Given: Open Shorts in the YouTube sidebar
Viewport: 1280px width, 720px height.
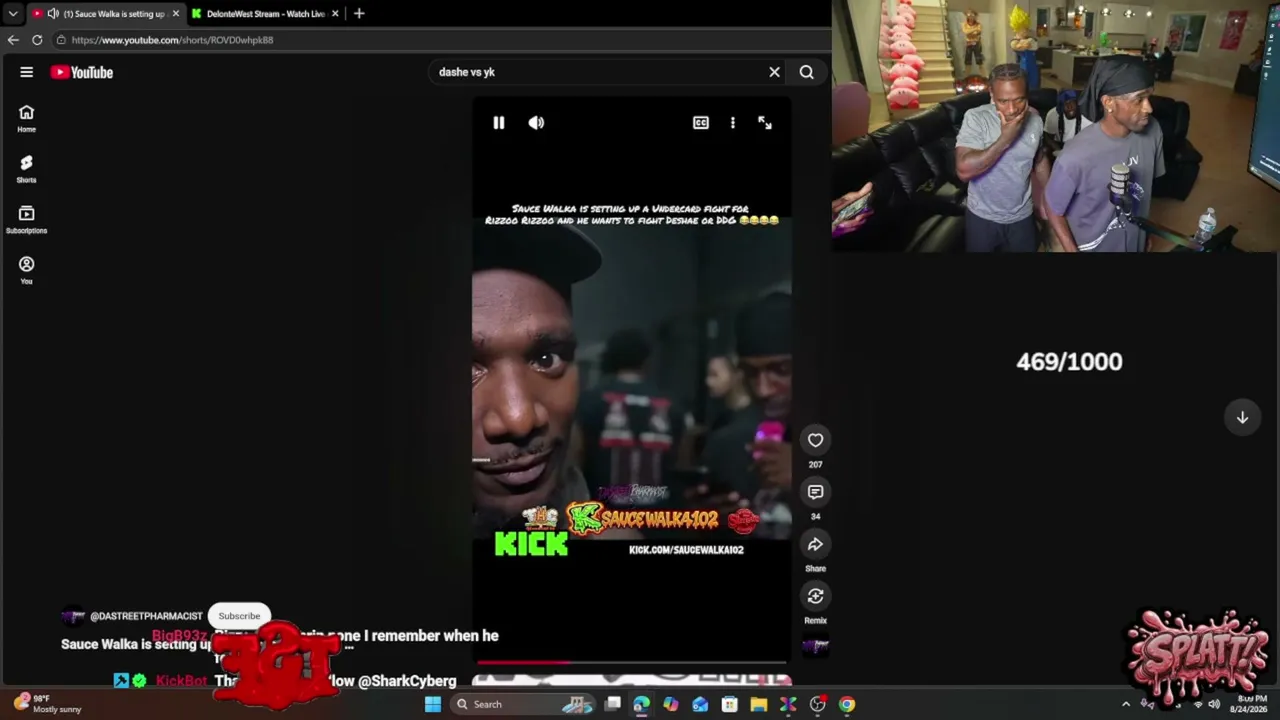Looking at the screenshot, I should [x=26, y=169].
